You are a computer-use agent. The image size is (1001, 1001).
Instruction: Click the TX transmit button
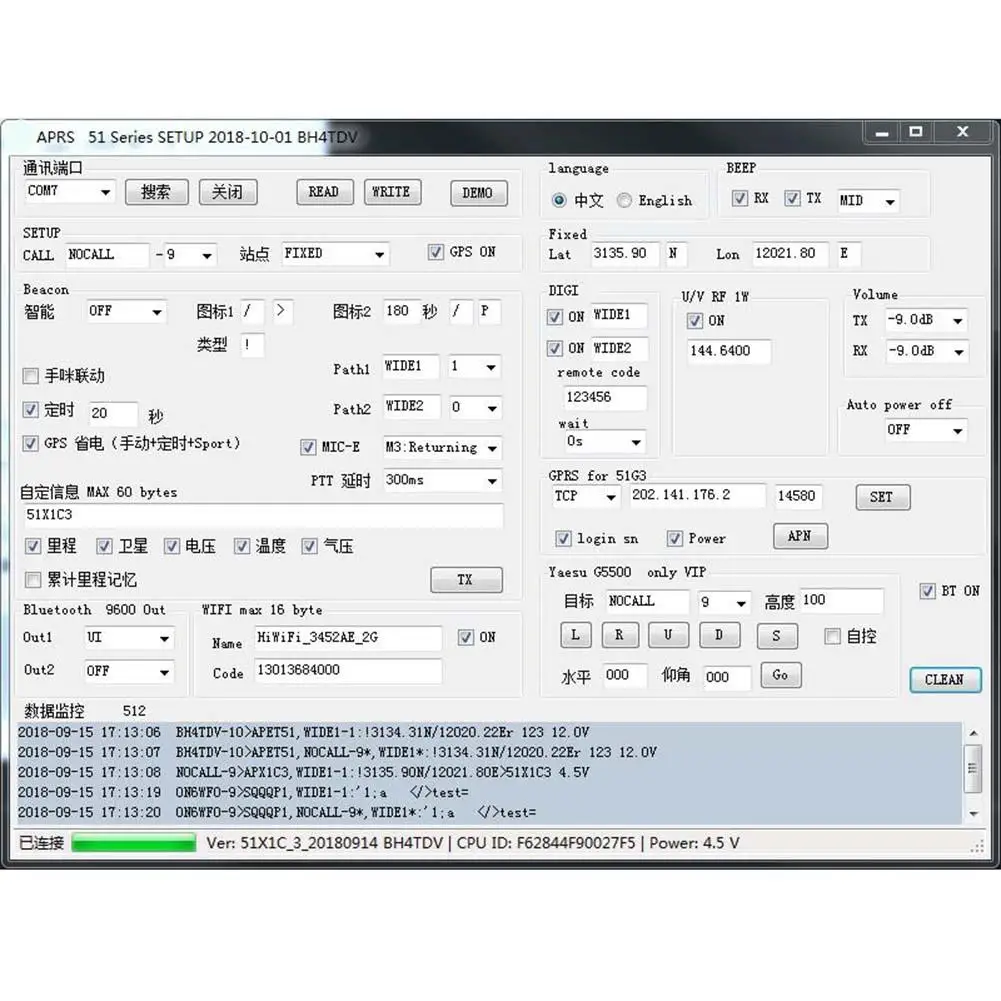465,579
